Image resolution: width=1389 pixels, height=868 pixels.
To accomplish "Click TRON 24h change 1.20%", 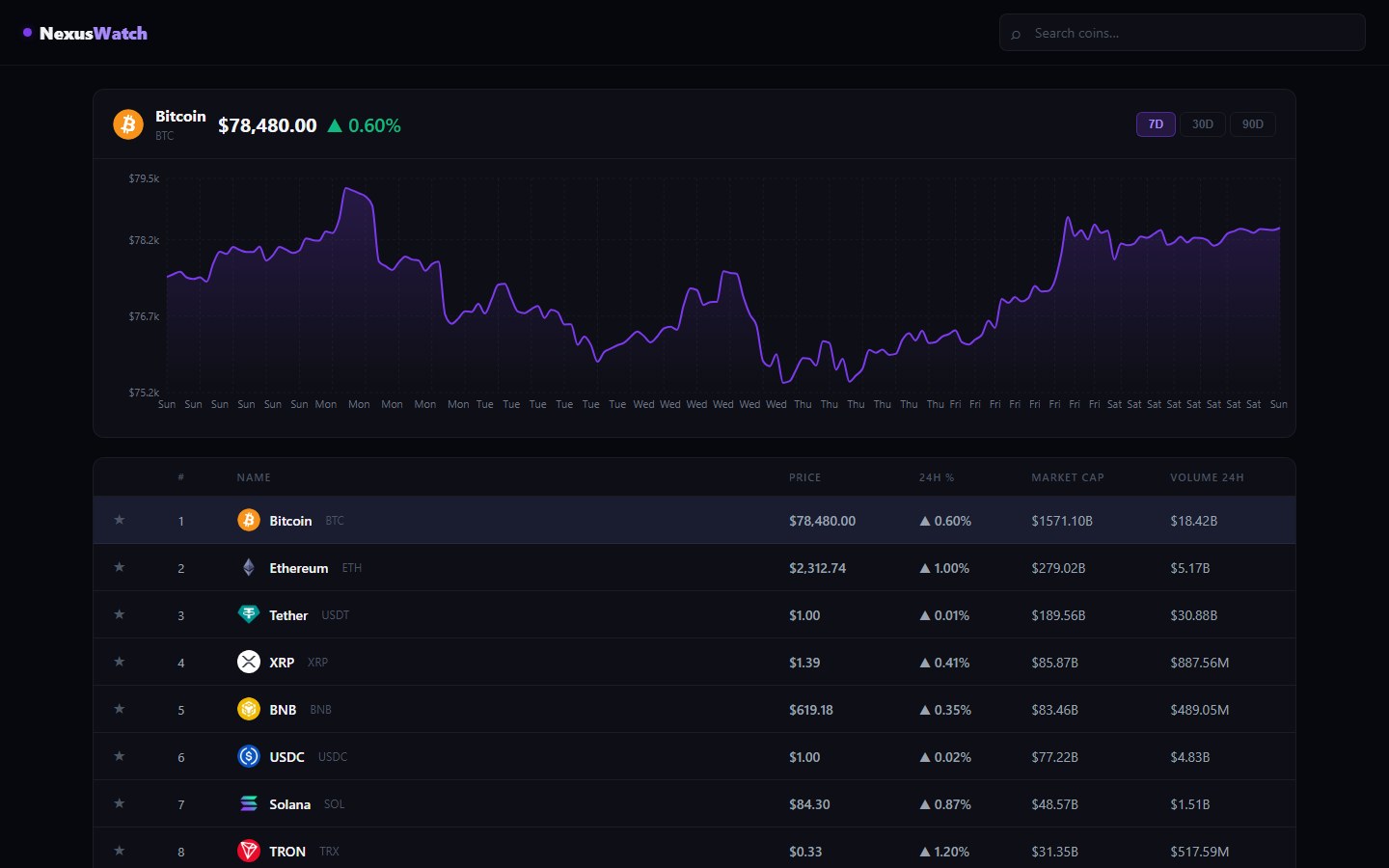I will tap(944, 852).
